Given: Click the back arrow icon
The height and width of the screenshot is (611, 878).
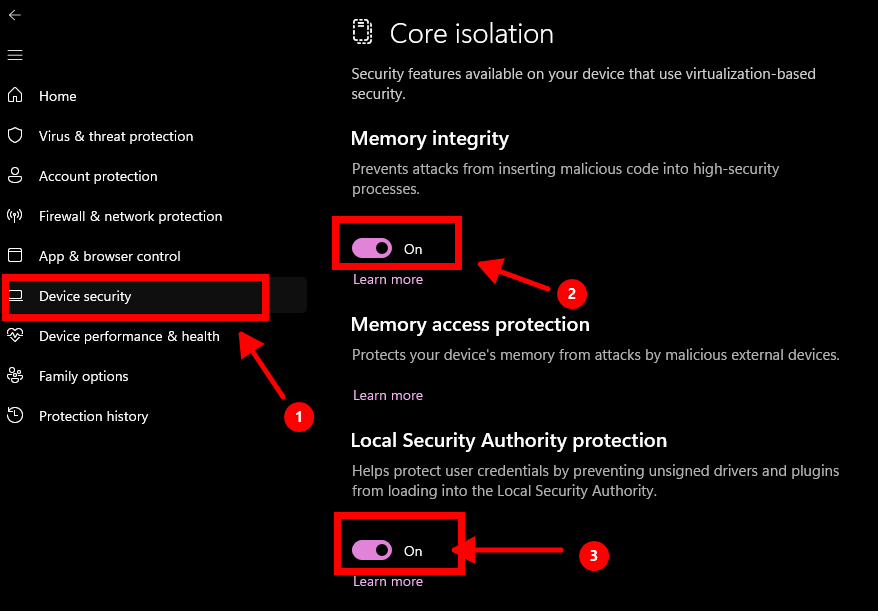Looking at the screenshot, I should click(14, 15).
